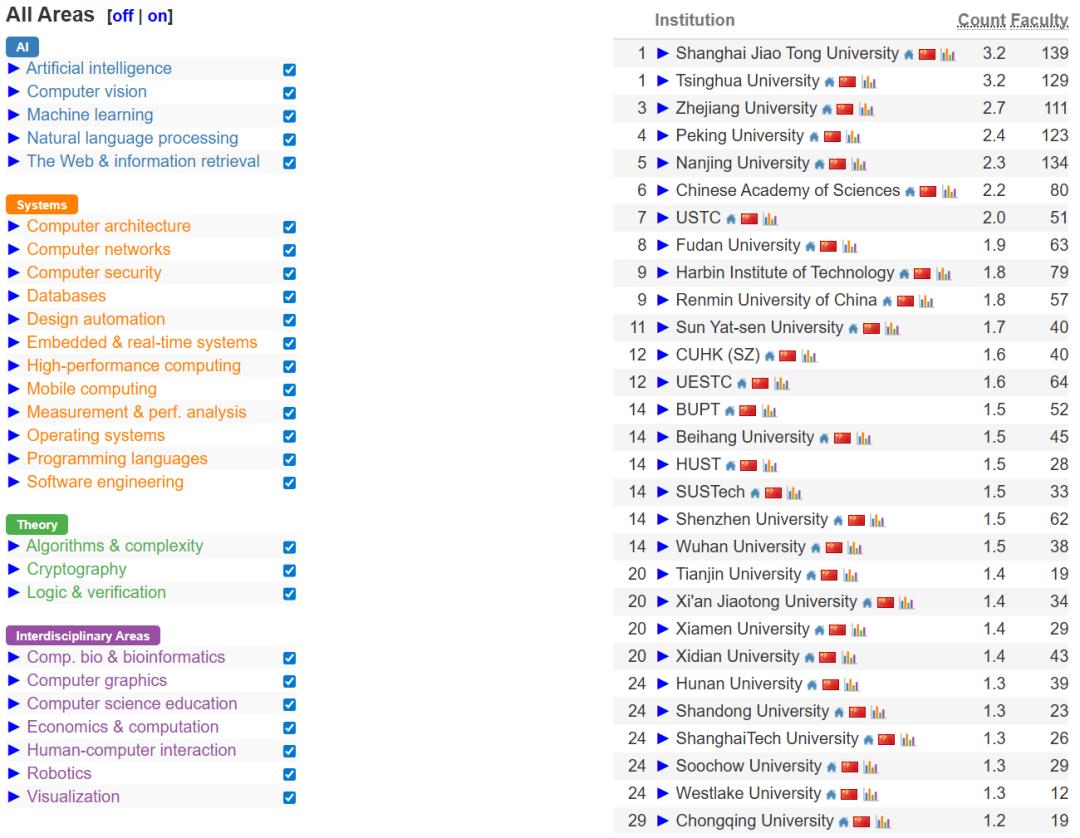This screenshot has width=1080, height=838.
Task: Turn all areas on link
Action: pos(157,16)
